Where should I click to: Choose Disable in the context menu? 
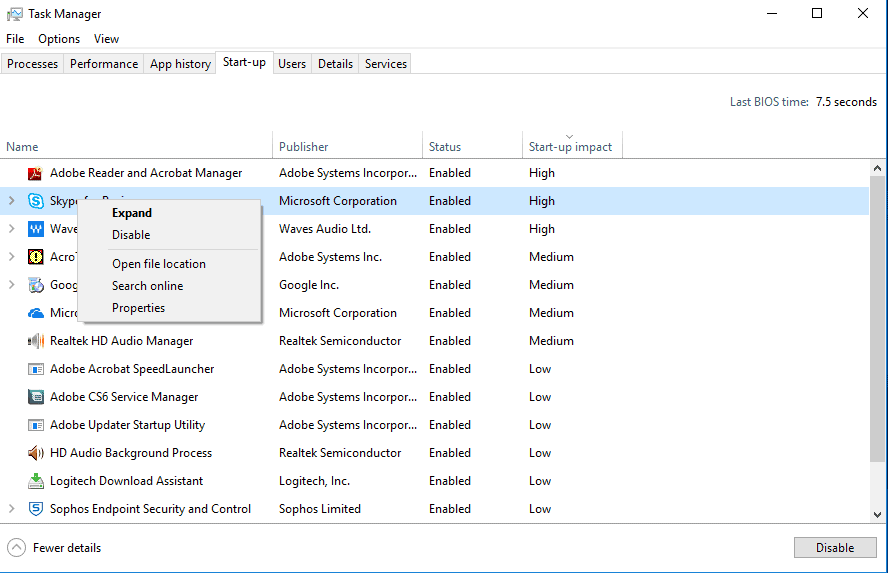pyautogui.click(x=131, y=235)
